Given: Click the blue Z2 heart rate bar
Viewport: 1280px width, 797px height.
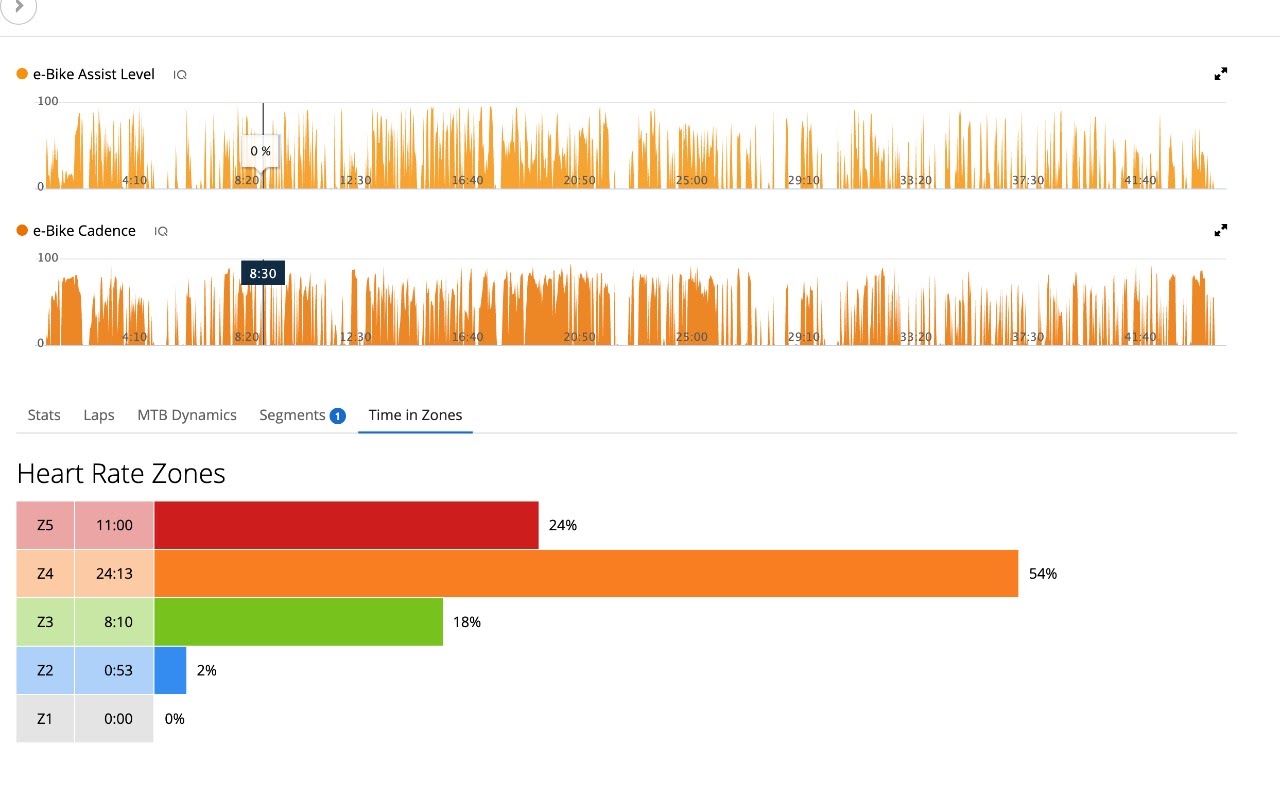Looking at the screenshot, I should tap(170, 670).
